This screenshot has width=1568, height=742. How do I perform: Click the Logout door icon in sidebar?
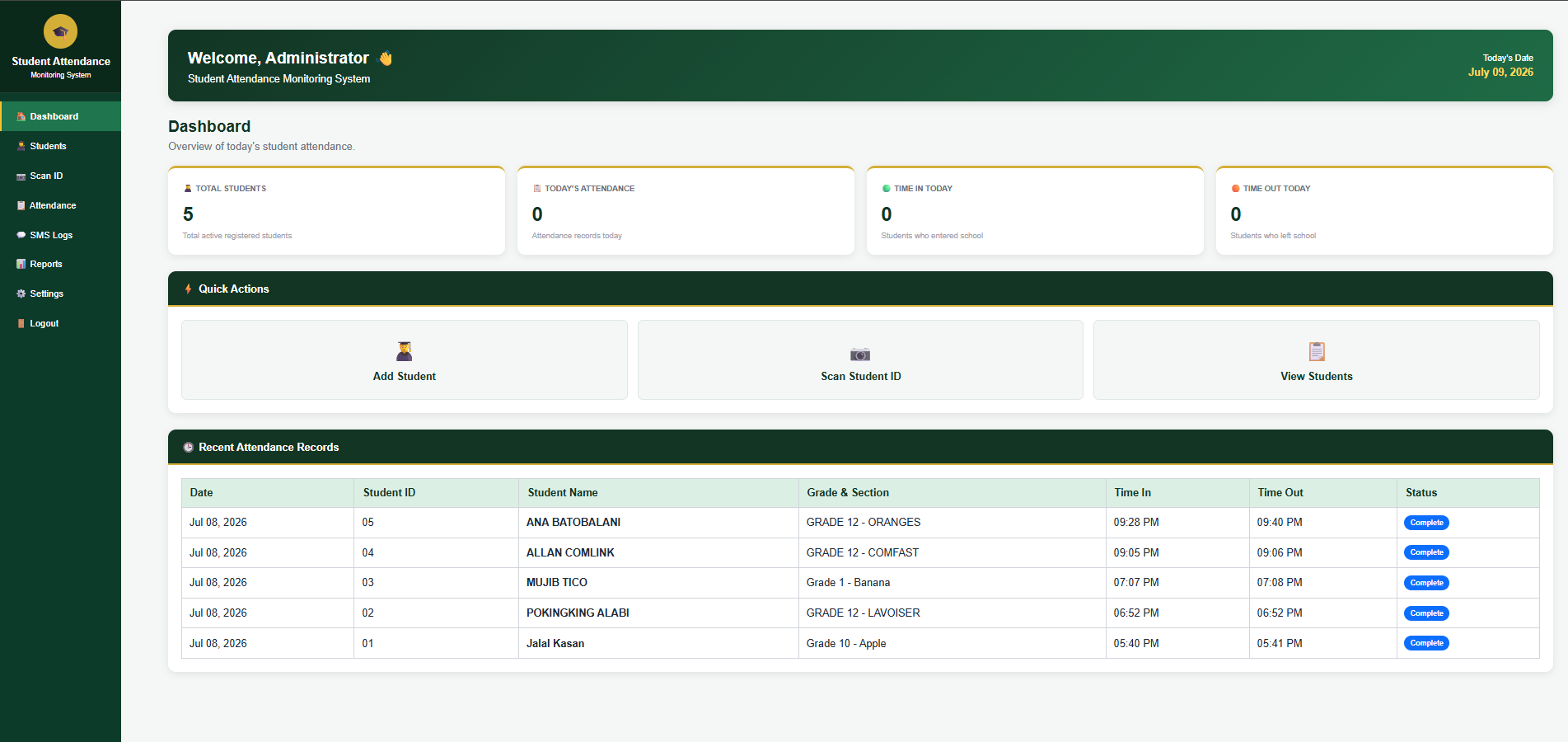(21, 323)
